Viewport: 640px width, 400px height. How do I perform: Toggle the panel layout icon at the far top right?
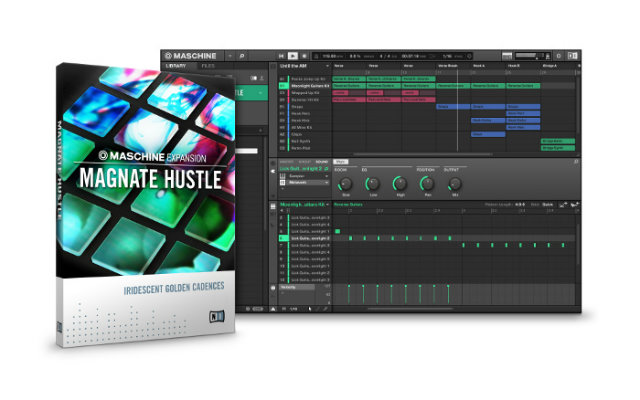tap(572, 56)
